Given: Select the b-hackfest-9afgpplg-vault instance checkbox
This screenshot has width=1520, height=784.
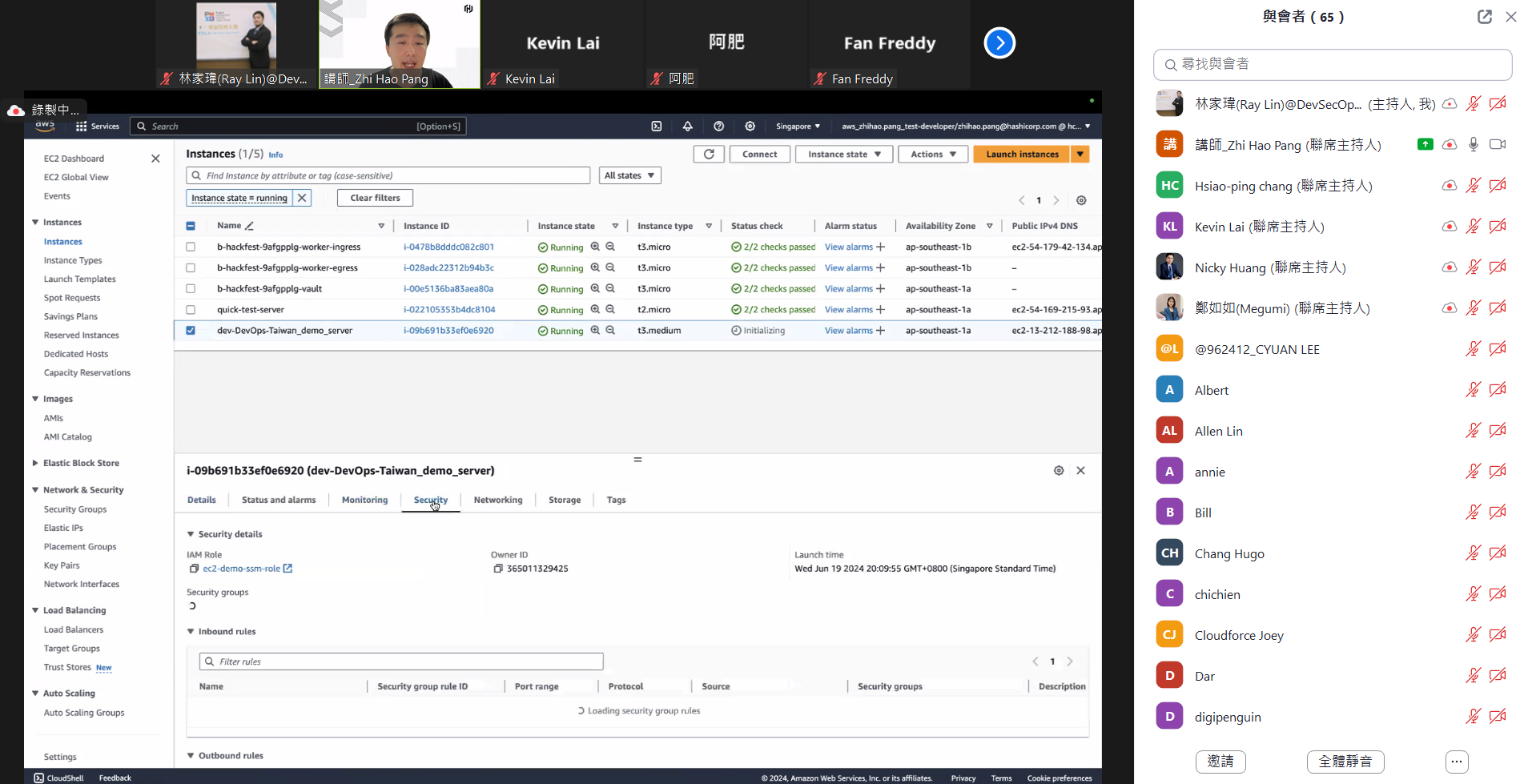Looking at the screenshot, I should click(191, 289).
